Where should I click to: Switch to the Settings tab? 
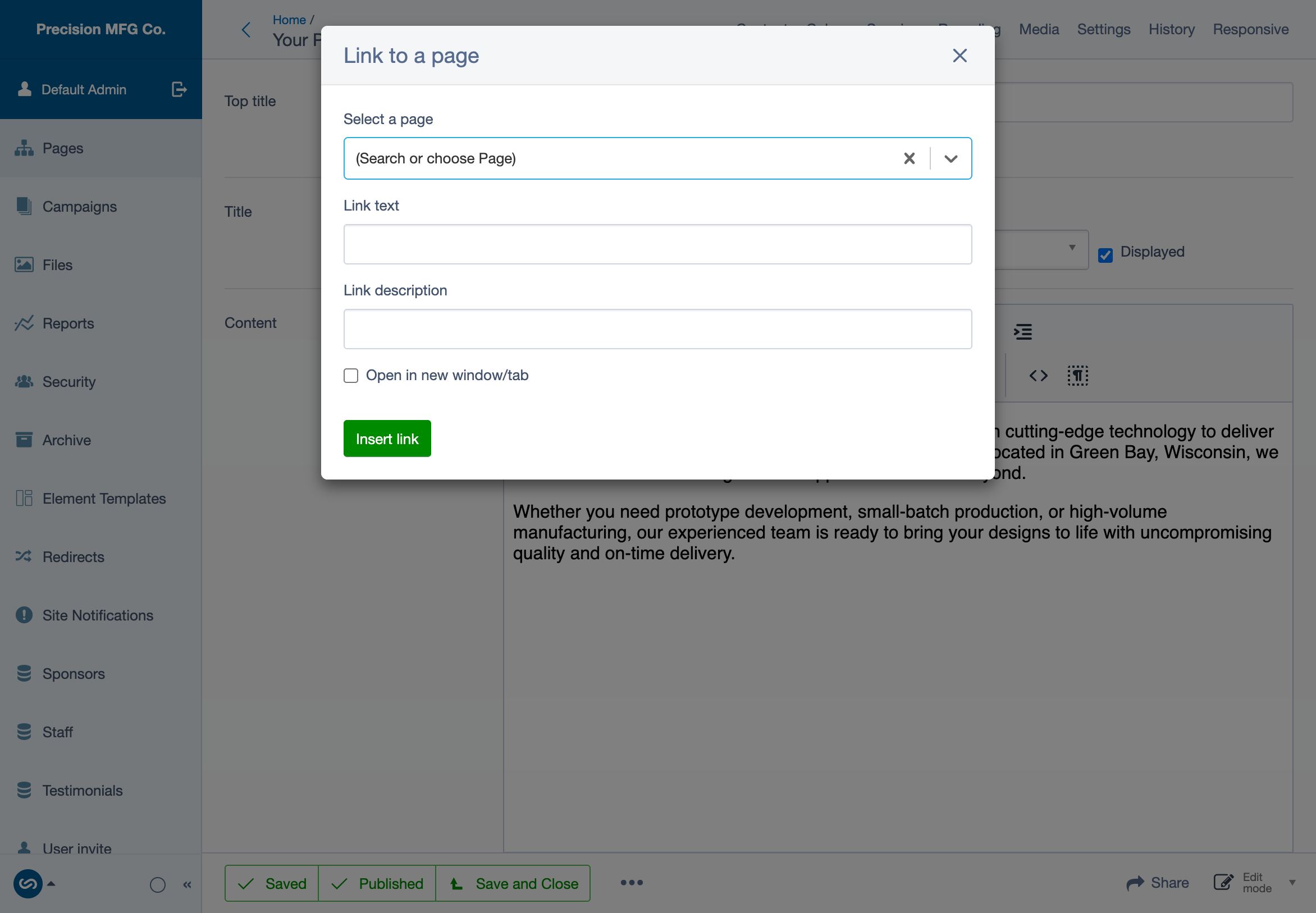(x=1103, y=29)
